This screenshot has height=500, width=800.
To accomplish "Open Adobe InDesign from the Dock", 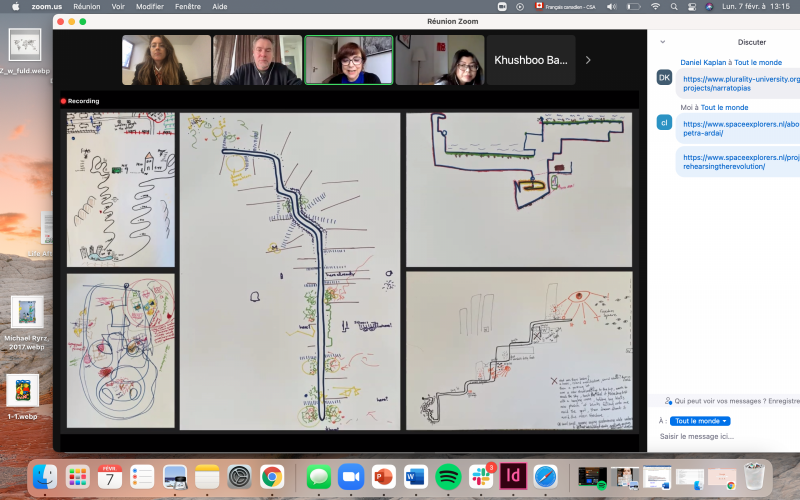I will point(513,477).
